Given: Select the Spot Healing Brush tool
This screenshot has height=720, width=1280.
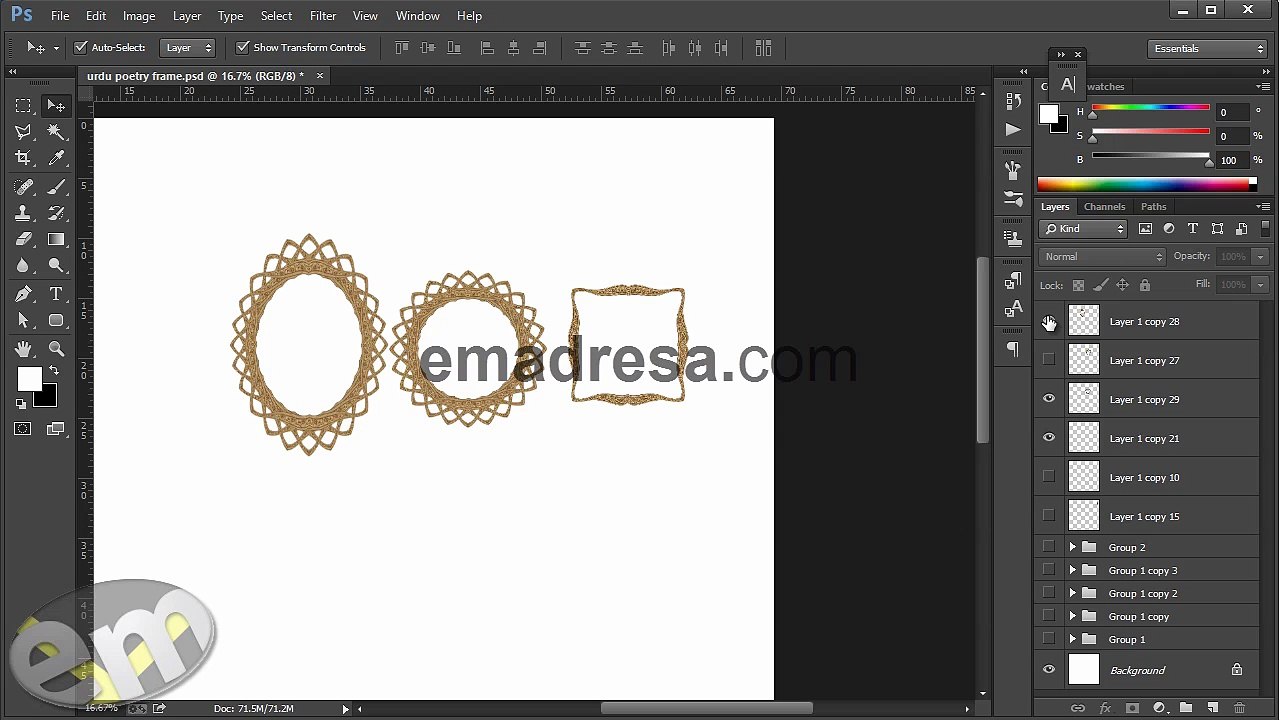Looking at the screenshot, I should point(23,187).
